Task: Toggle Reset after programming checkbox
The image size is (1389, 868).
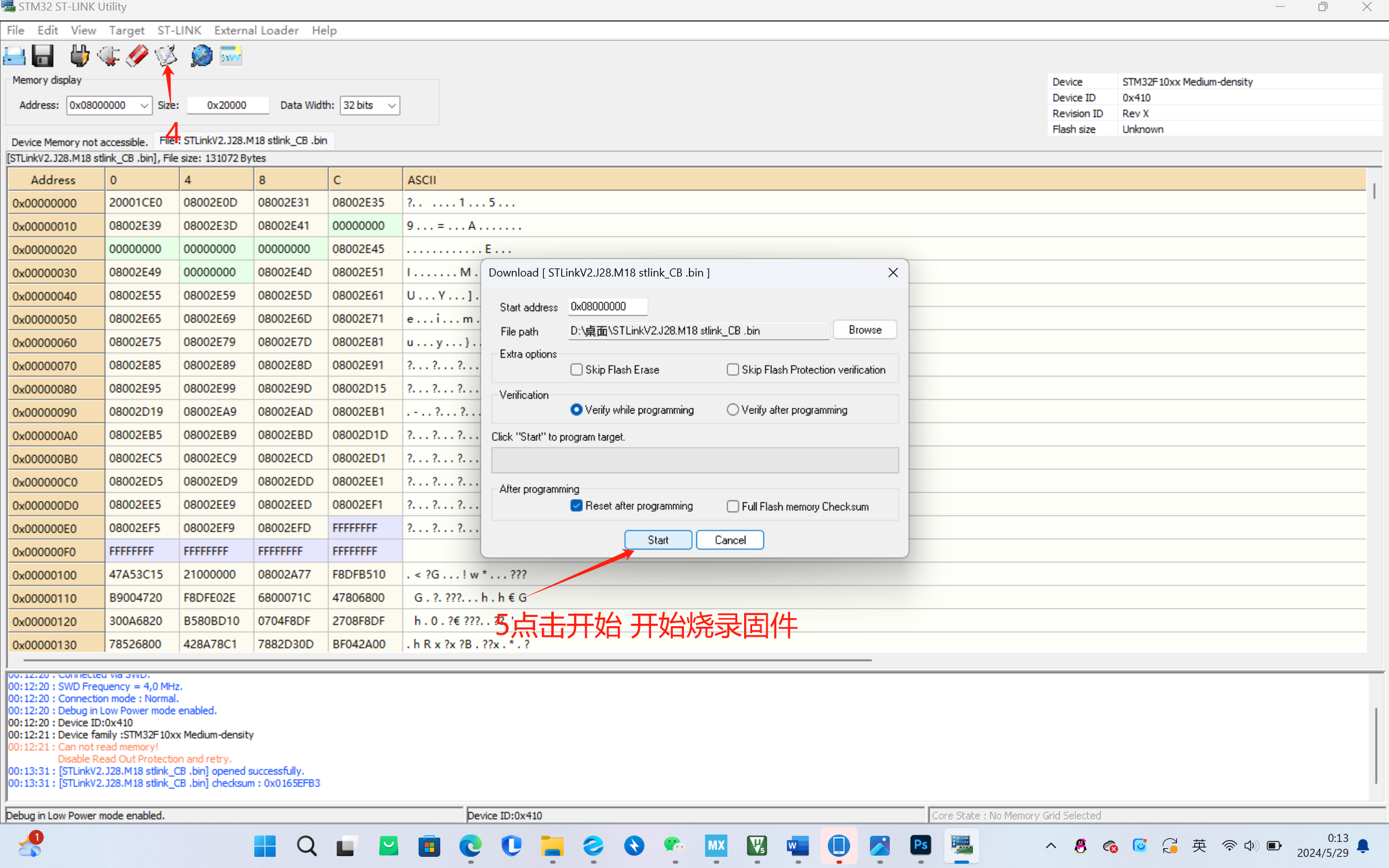Action: [577, 506]
